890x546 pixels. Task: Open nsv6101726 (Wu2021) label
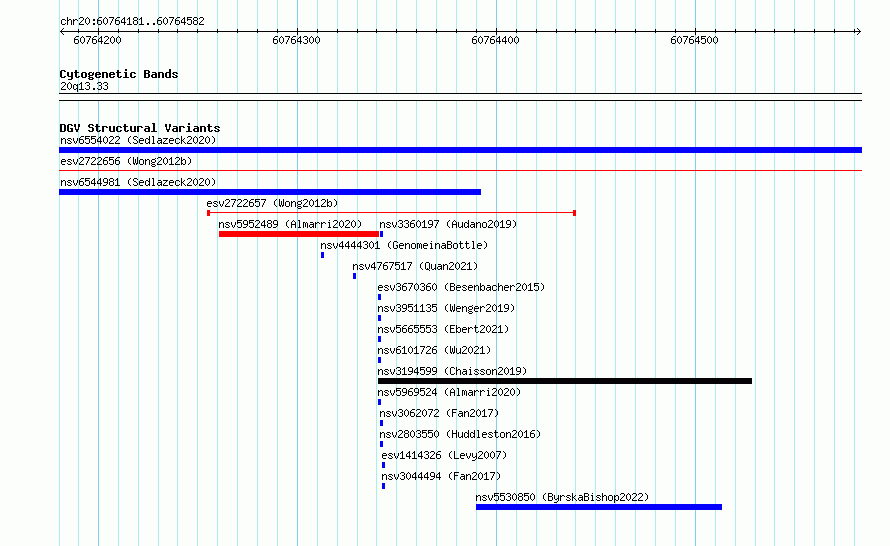[434, 350]
